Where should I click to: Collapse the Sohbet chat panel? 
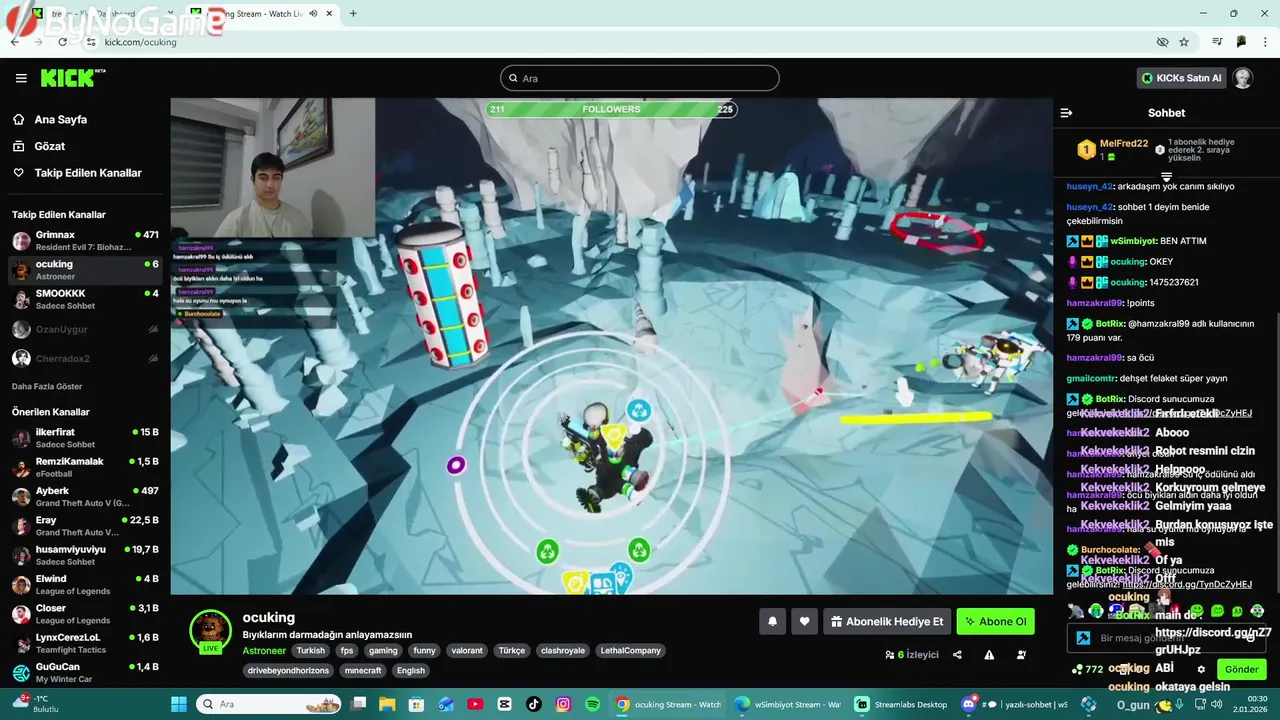pos(1066,113)
